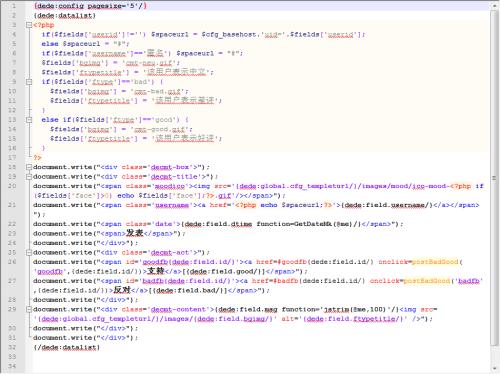
Task: Click the scrollbar down arrow
Action: click(494, 368)
